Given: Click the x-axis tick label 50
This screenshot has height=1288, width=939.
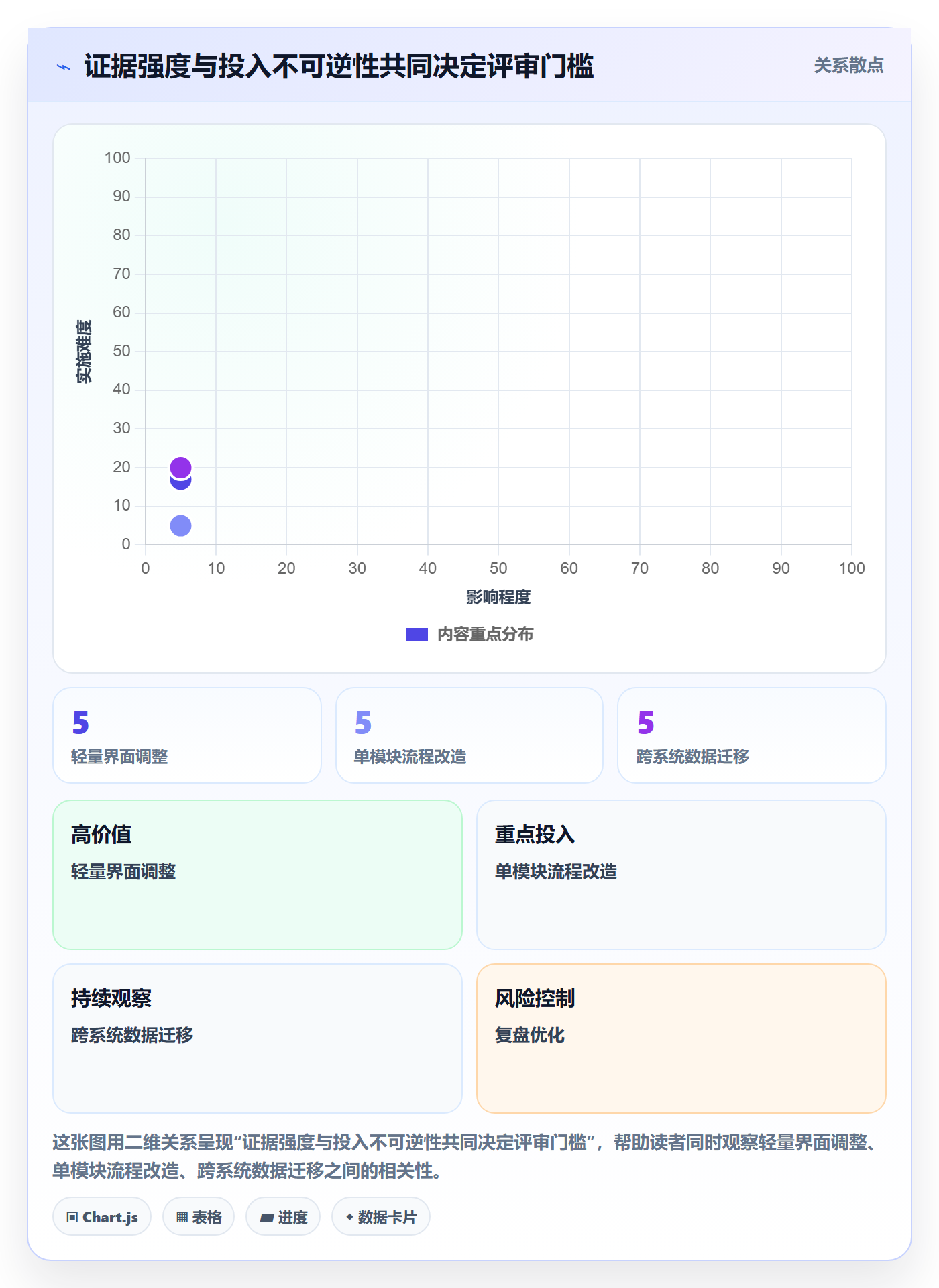Looking at the screenshot, I should (x=498, y=568).
